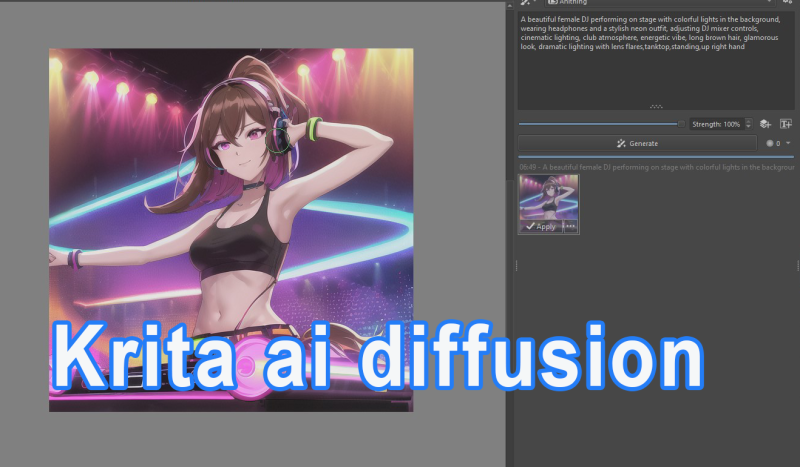This screenshot has height=467, width=800.
Task: Open the style preset dropdown at top
Action: click(660, 3)
